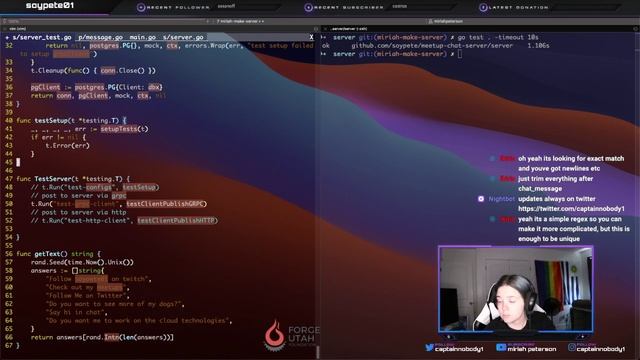Click 'setupTests(t)' call on line 41
Image resolution: width=640 pixels, height=360 pixels.
click(124, 129)
